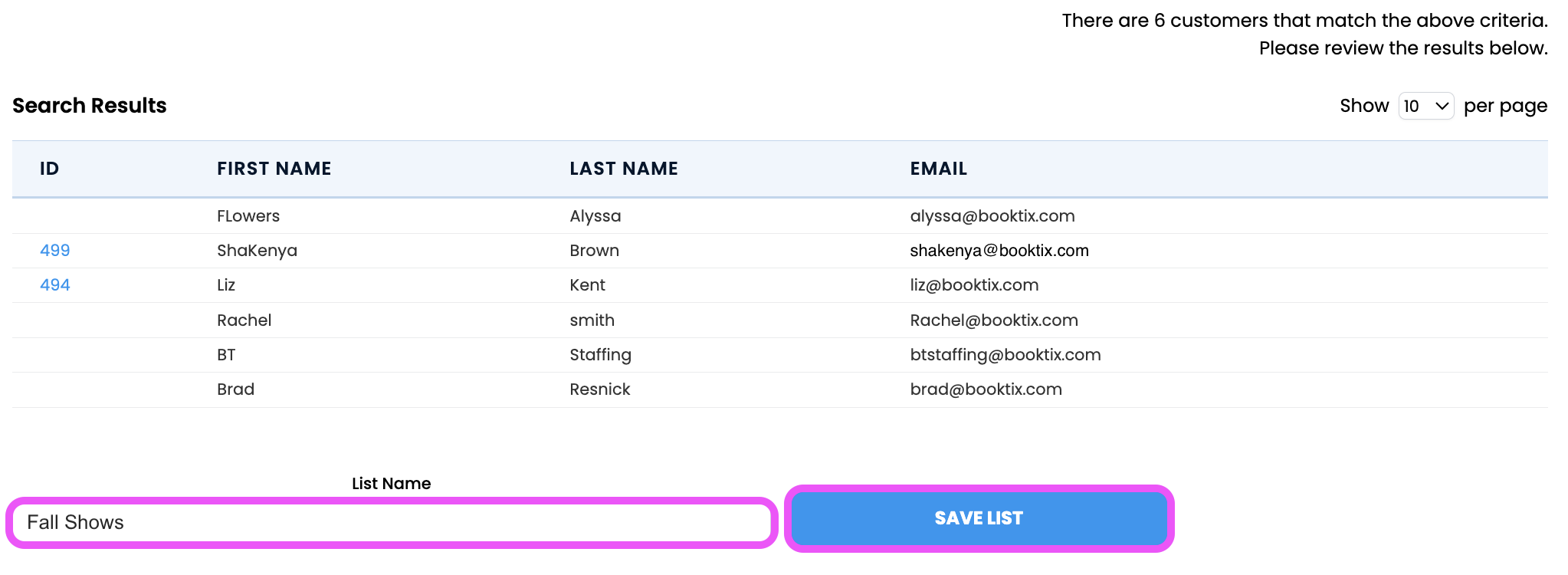Open the per page dropdown
Viewport: 1568px width, 575px height.
point(1425,106)
